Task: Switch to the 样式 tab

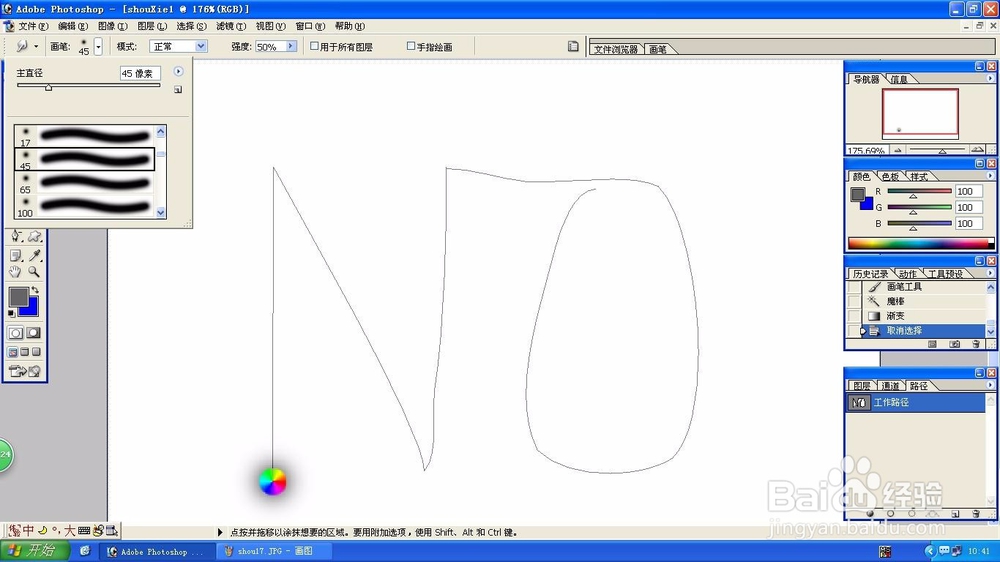Action: (x=919, y=177)
